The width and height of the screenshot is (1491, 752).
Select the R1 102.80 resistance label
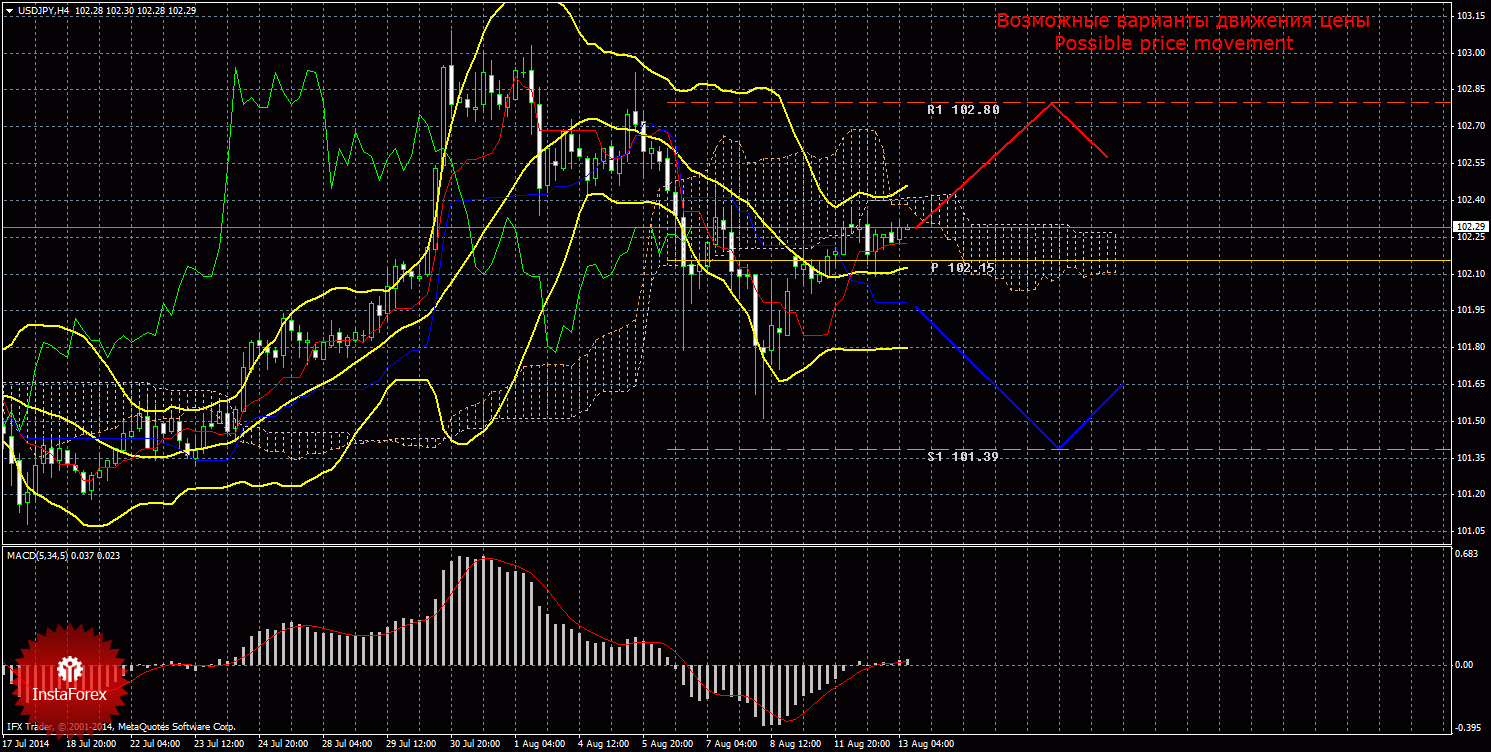coord(964,110)
